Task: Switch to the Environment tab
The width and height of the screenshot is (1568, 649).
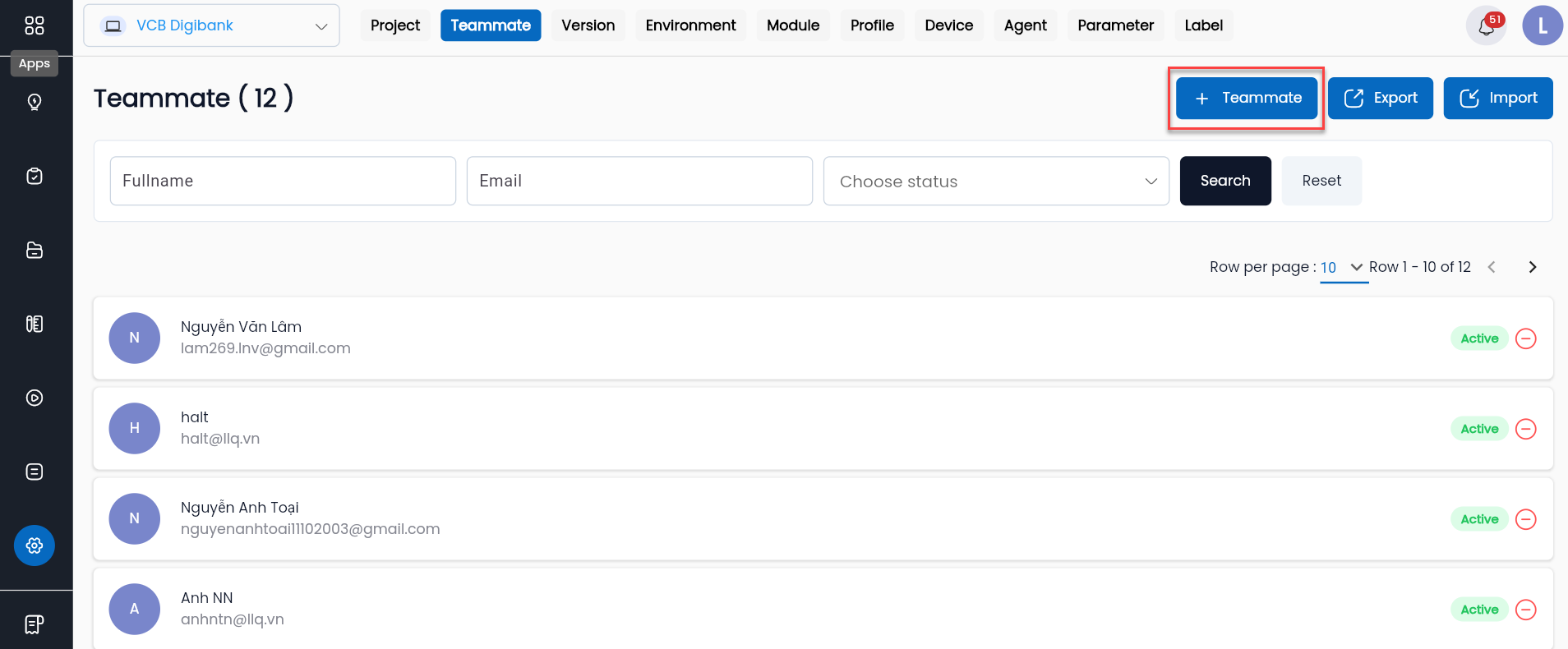Action: pos(691,25)
